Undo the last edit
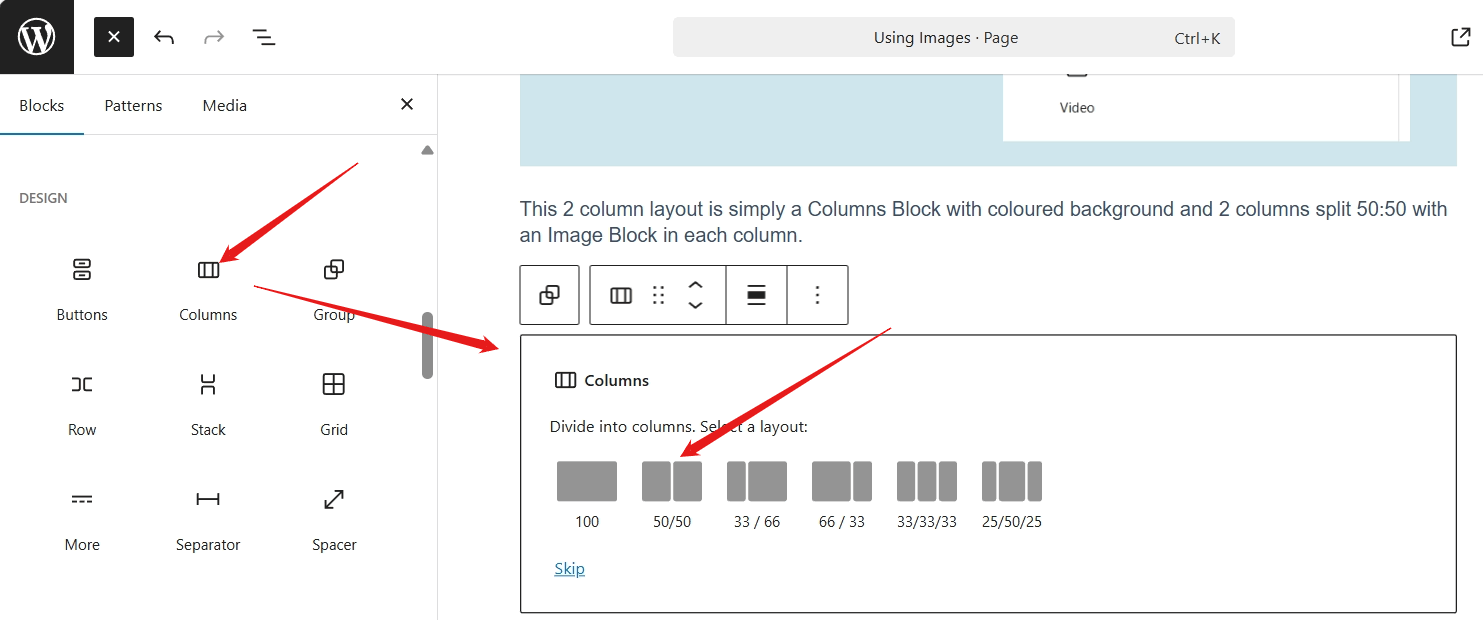The width and height of the screenshot is (1483, 620). 164,37
